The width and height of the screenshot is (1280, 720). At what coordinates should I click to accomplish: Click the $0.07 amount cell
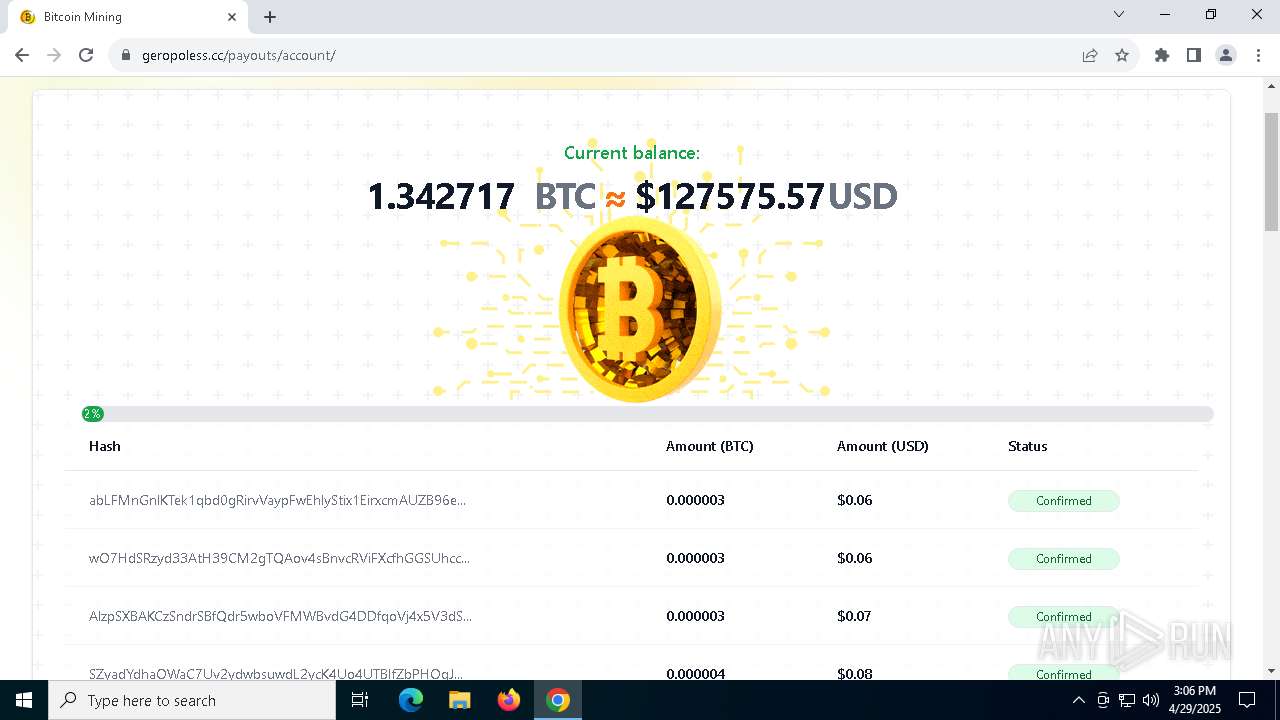(855, 616)
